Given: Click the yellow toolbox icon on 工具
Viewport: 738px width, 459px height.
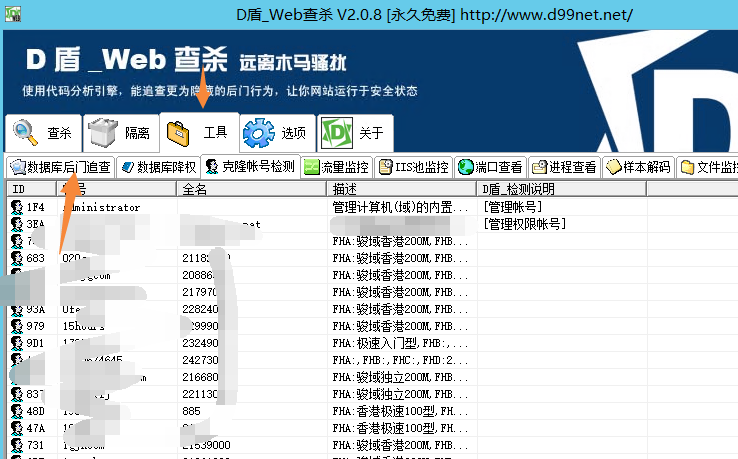Looking at the screenshot, I should (178, 134).
